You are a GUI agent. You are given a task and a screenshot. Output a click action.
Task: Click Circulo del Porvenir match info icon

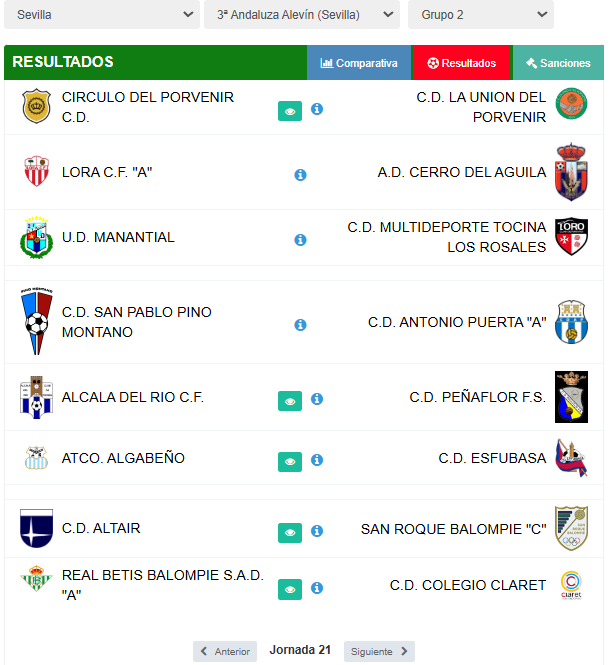click(x=317, y=109)
